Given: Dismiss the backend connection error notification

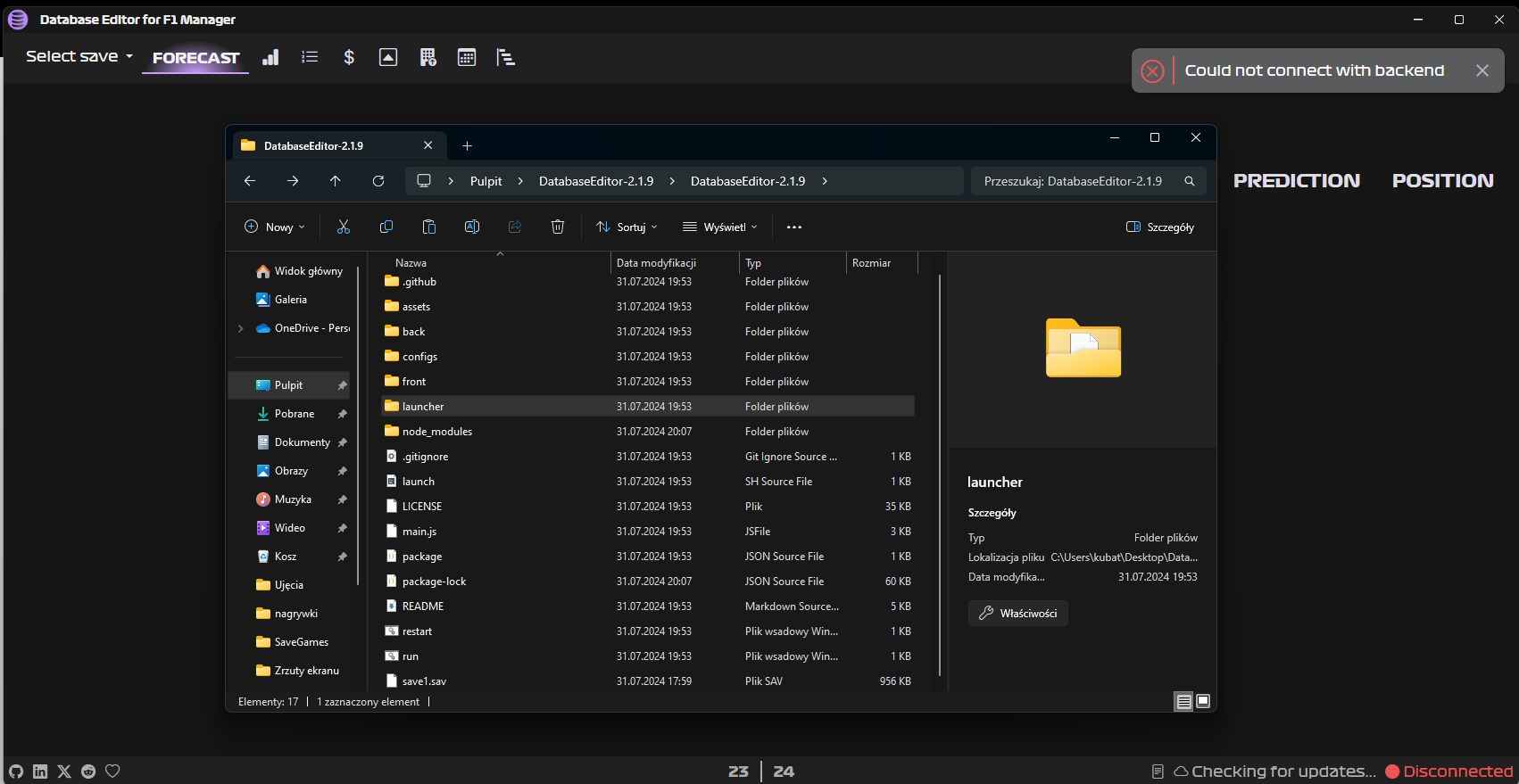Looking at the screenshot, I should point(1482,70).
